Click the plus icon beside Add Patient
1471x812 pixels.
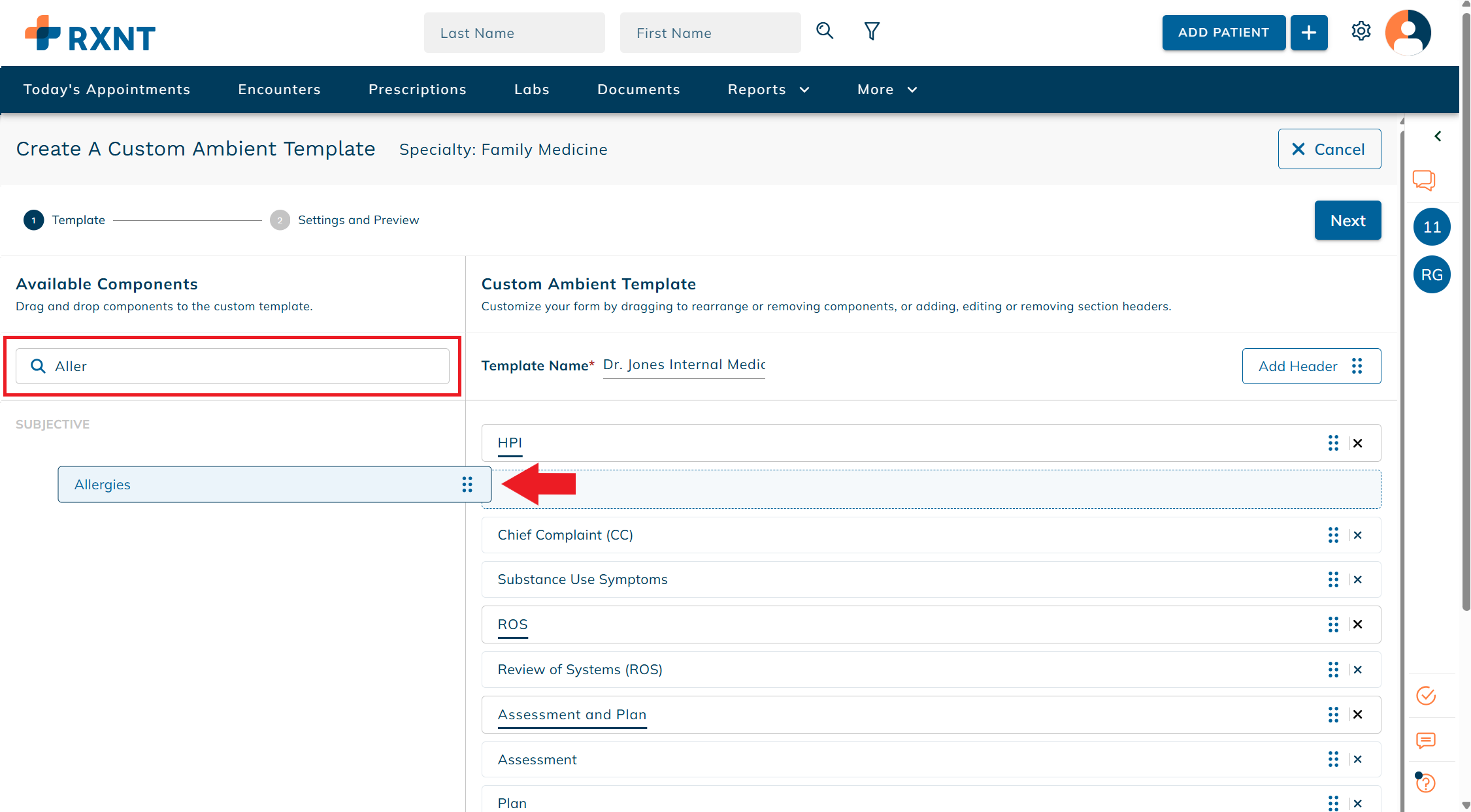click(x=1308, y=33)
